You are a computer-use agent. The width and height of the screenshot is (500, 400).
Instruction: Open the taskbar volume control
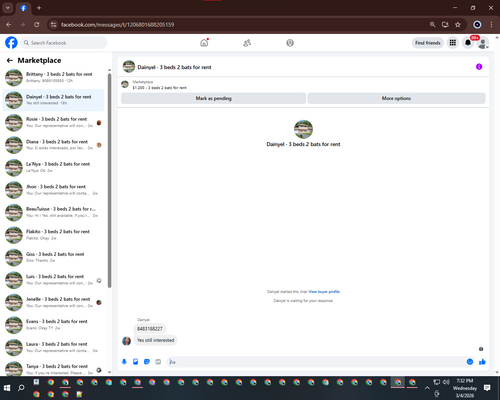click(x=446, y=382)
